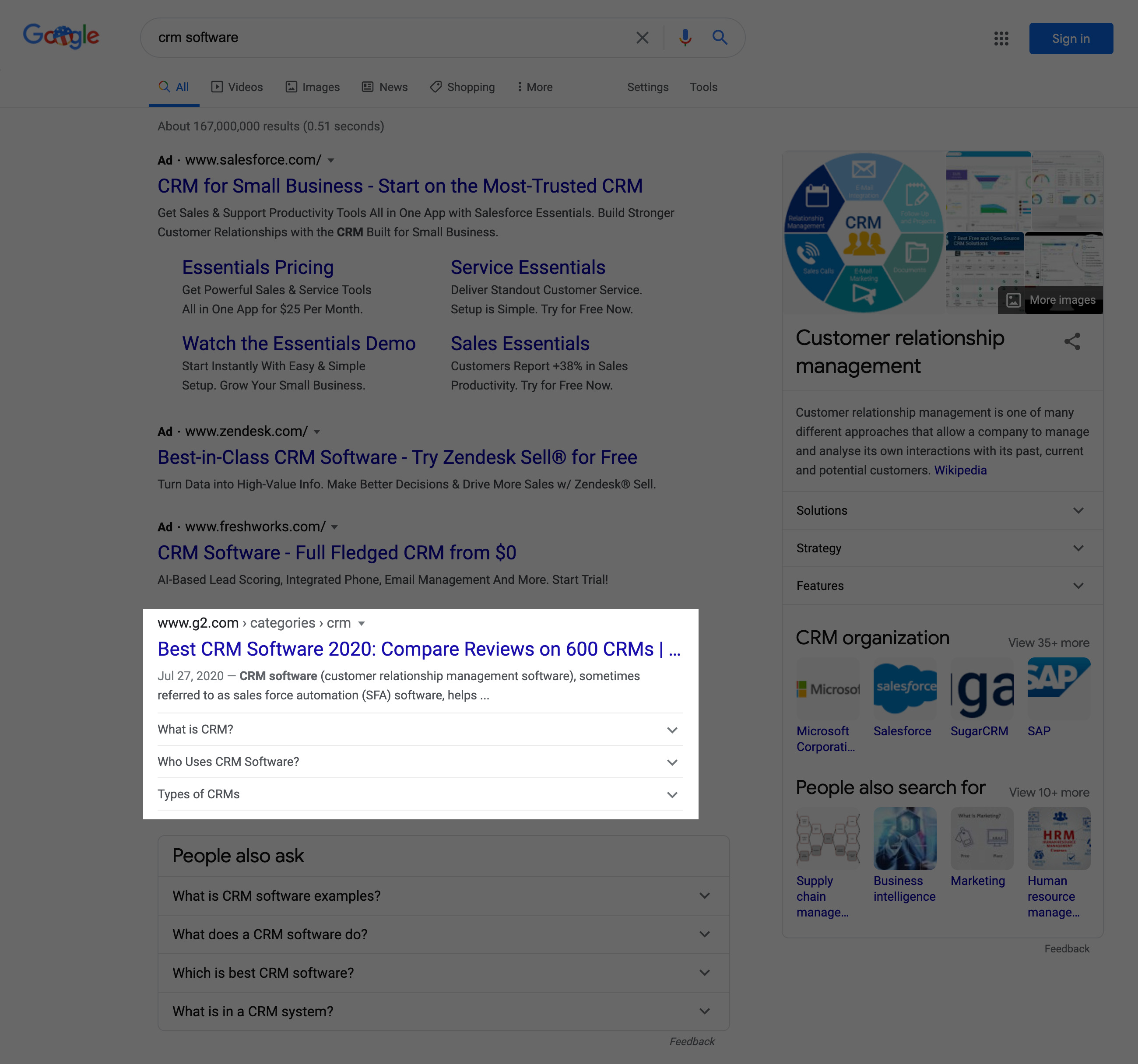Screen dimensions: 1138x1064
Task: Expand What does a CRM software do?
Action: point(443,934)
